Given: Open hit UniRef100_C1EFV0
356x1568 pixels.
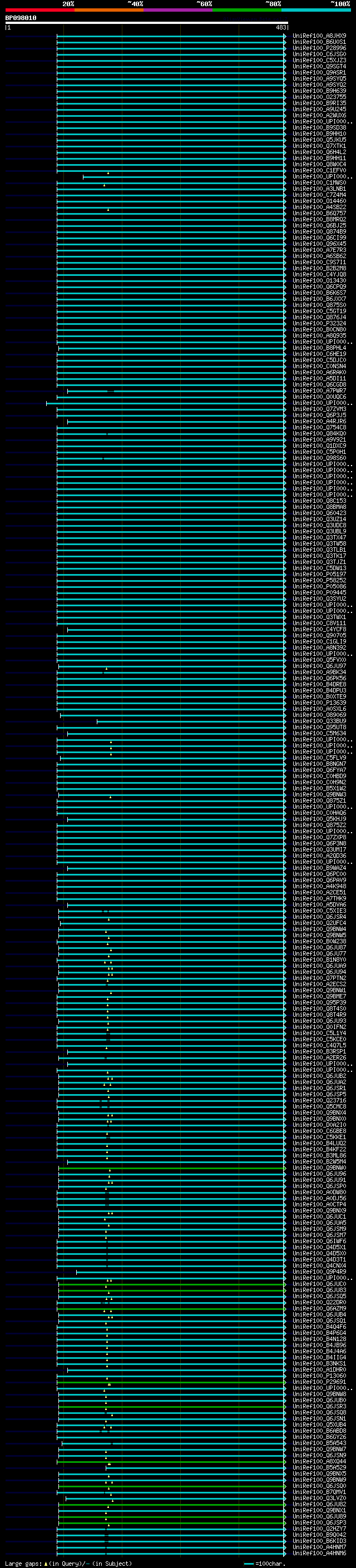Looking at the screenshot, I should [x=319, y=170].
